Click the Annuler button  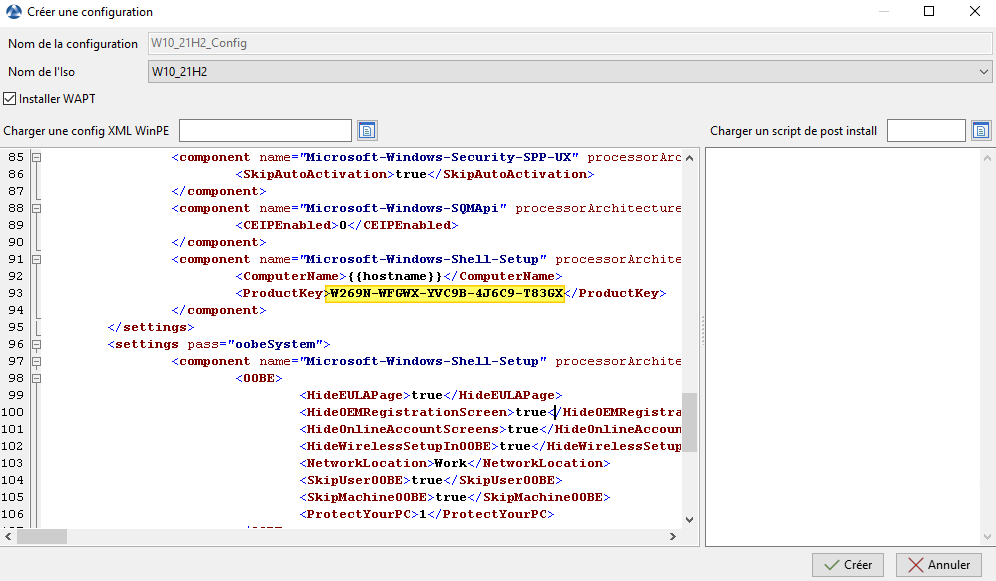click(938, 564)
